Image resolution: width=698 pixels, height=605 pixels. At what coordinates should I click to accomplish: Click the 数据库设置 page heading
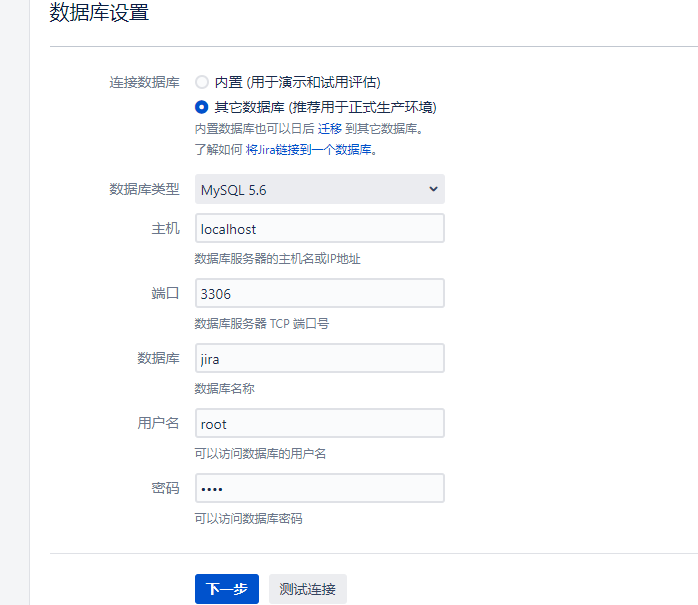click(99, 12)
